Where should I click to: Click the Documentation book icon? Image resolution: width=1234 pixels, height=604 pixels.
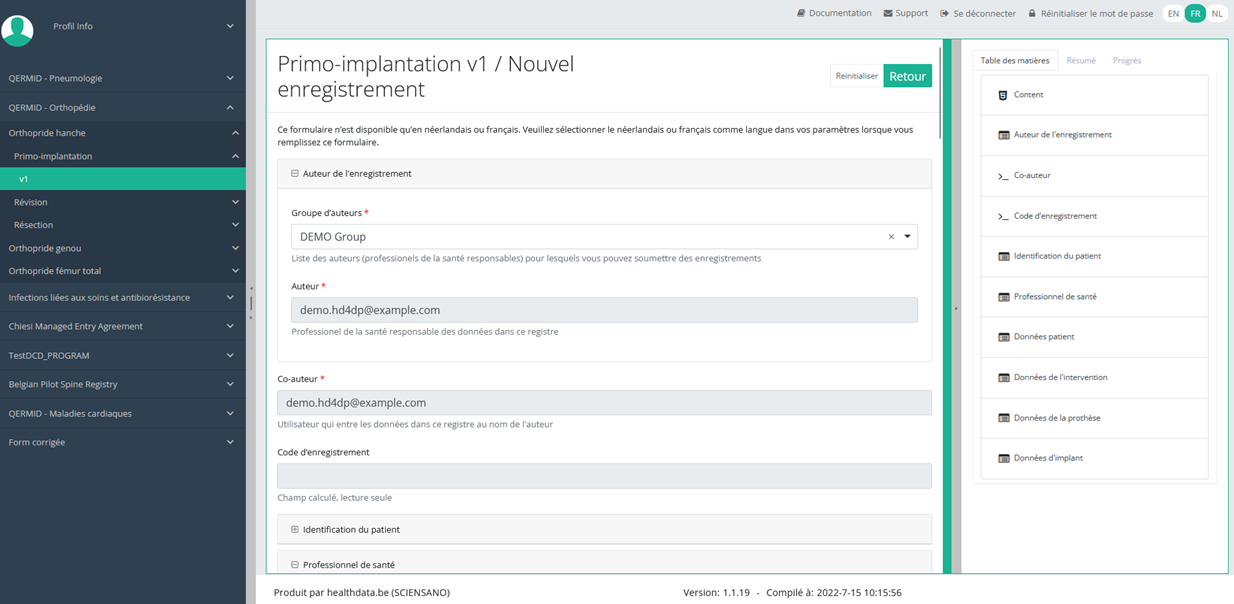click(801, 13)
